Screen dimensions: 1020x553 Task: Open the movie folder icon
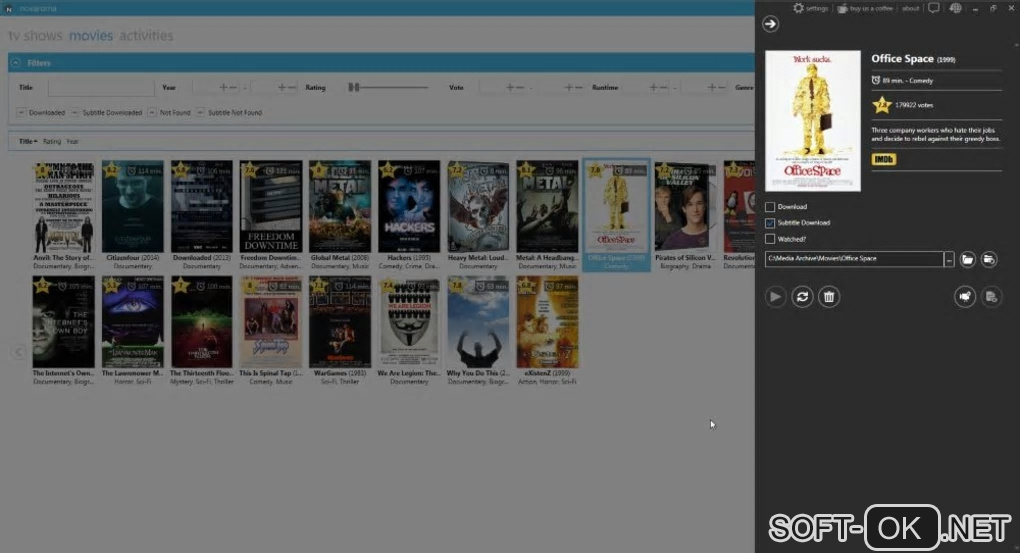(967, 259)
